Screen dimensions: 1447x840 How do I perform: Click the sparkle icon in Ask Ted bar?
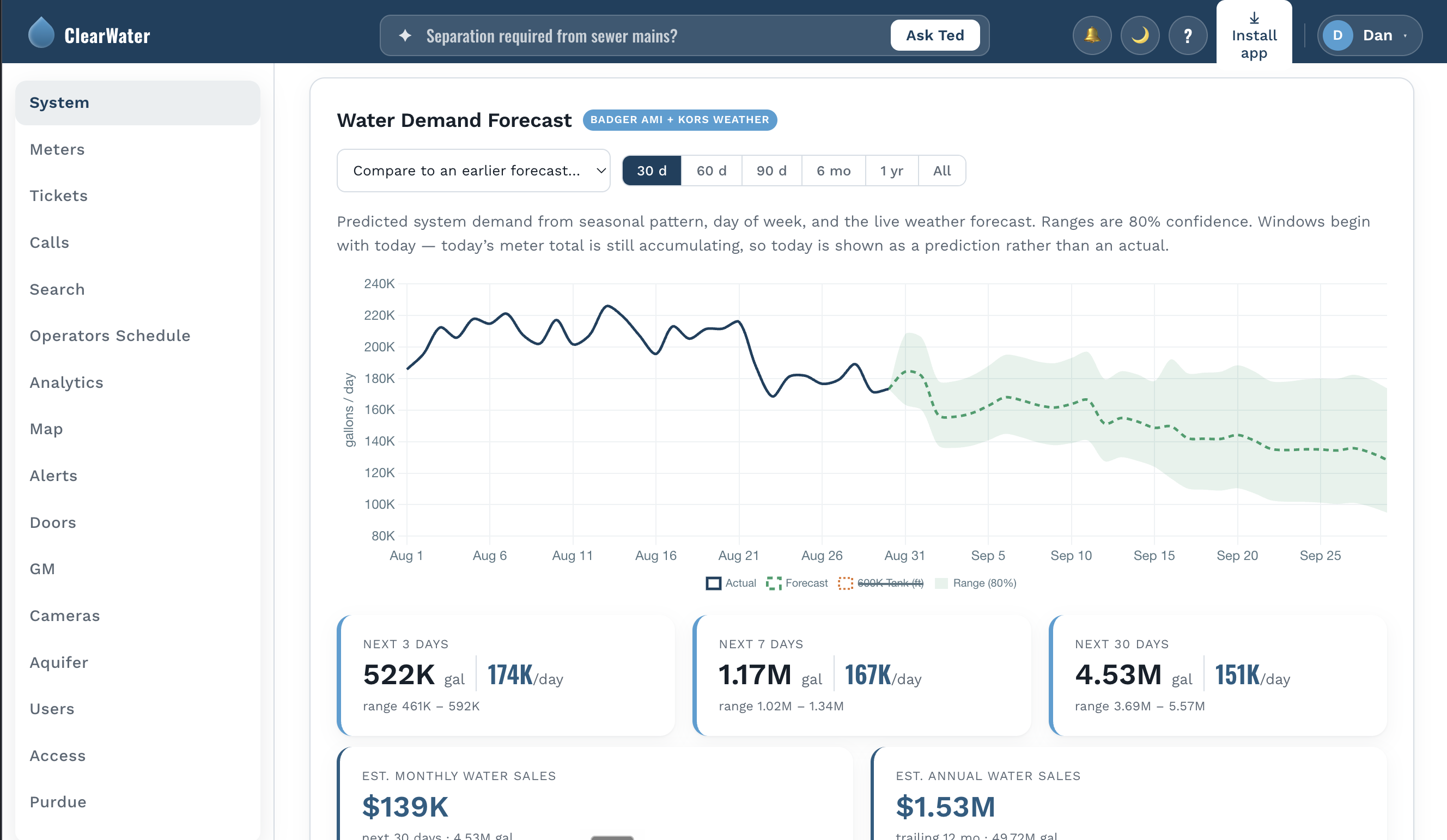pyautogui.click(x=405, y=35)
